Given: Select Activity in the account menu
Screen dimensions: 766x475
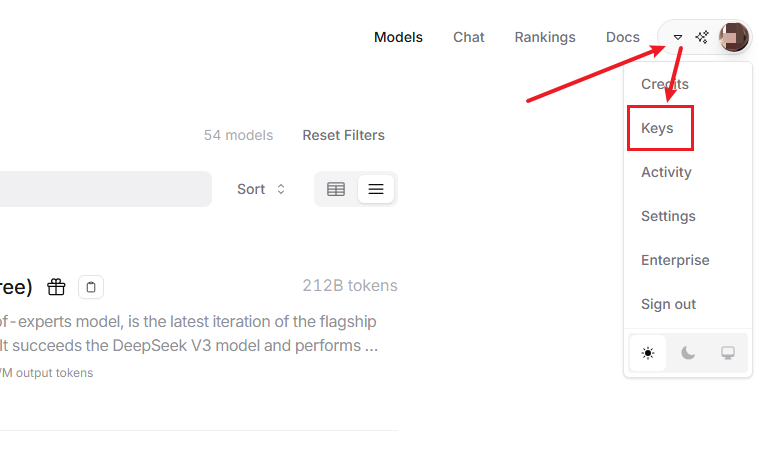Looking at the screenshot, I should pos(666,172).
